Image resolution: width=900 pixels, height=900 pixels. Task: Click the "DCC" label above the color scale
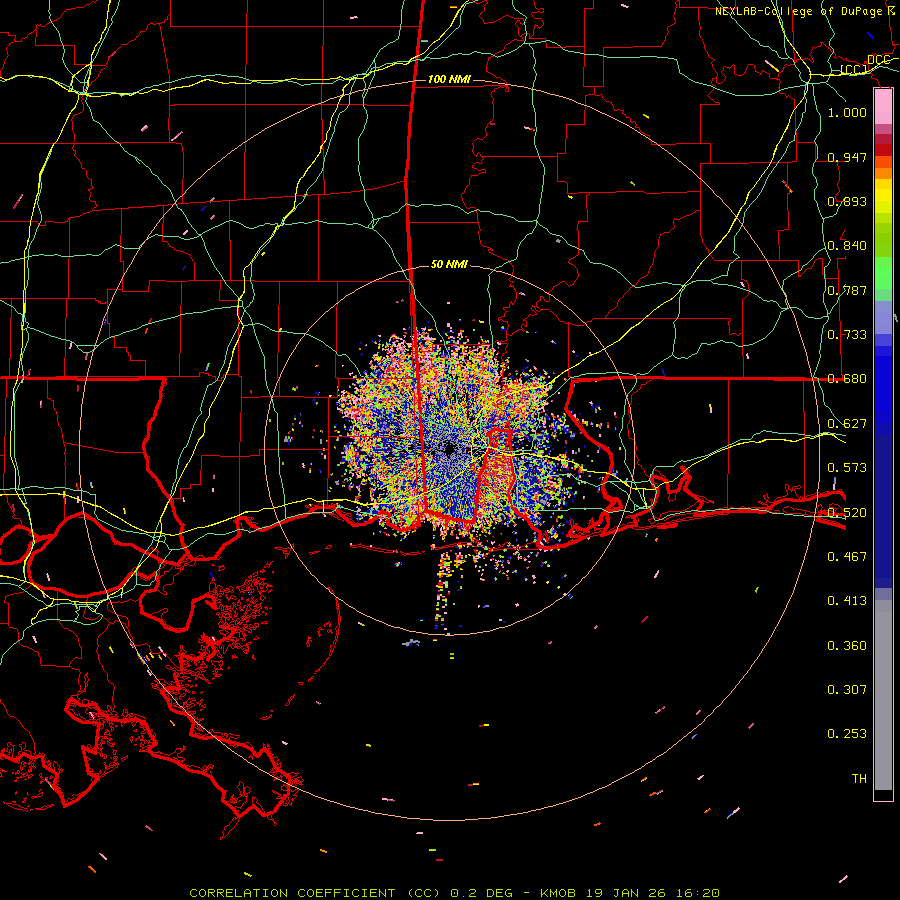tap(878, 60)
